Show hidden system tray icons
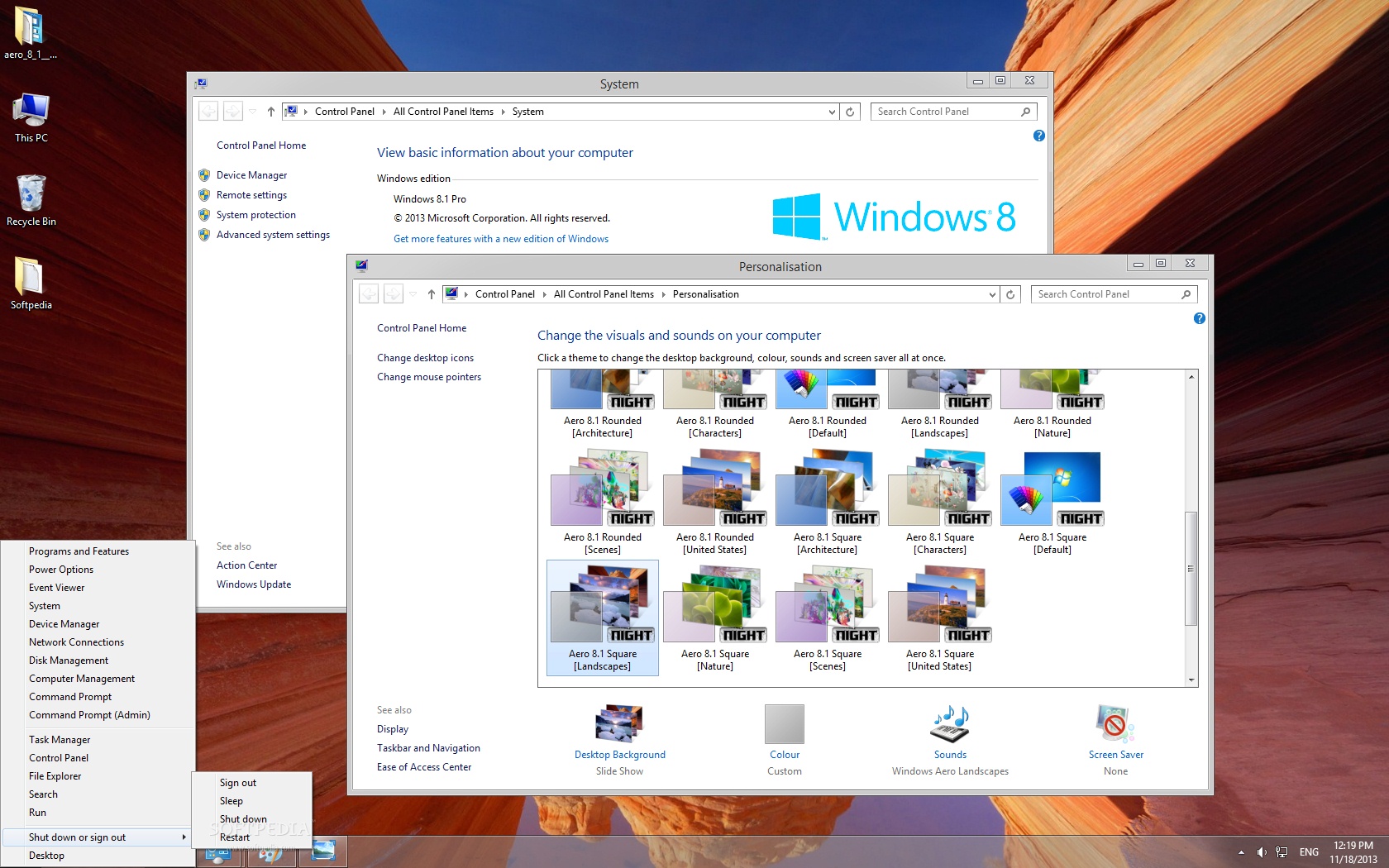 pyautogui.click(x=1241, y=852)
